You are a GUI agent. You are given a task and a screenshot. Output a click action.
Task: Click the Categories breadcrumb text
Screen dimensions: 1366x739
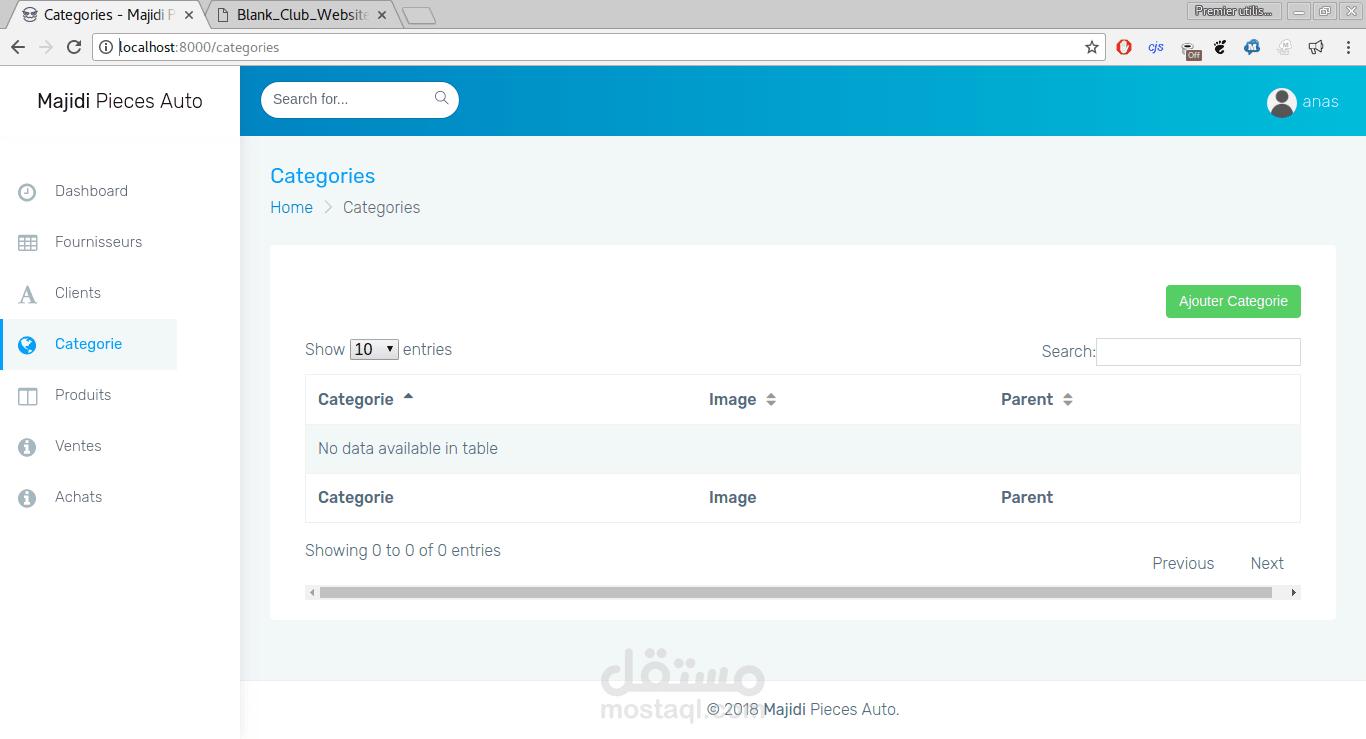tap(381, 207)
